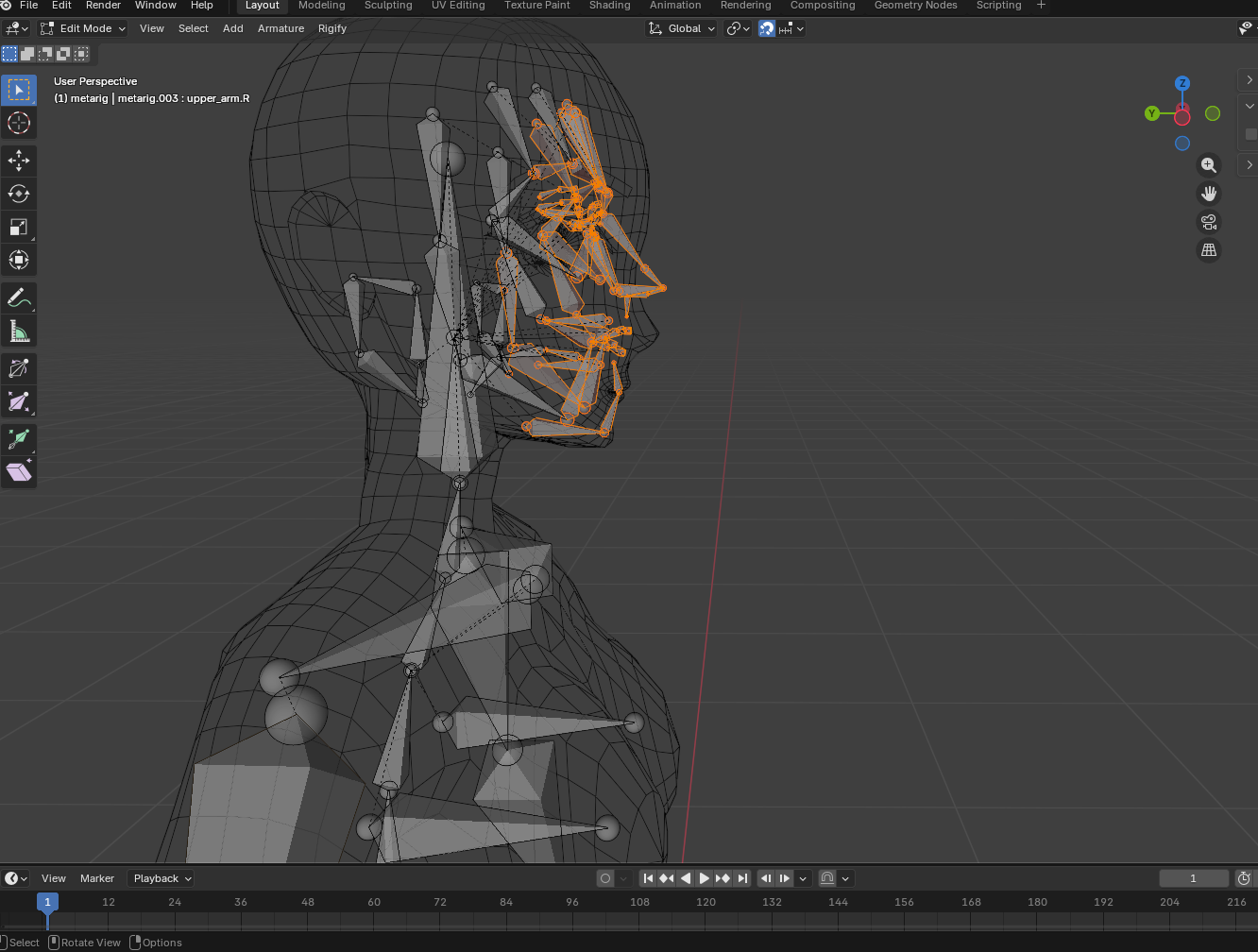1258x952 pixels.
Task: Toggle perspective/orthographic grid view button
Action: tap(1208, 250)
